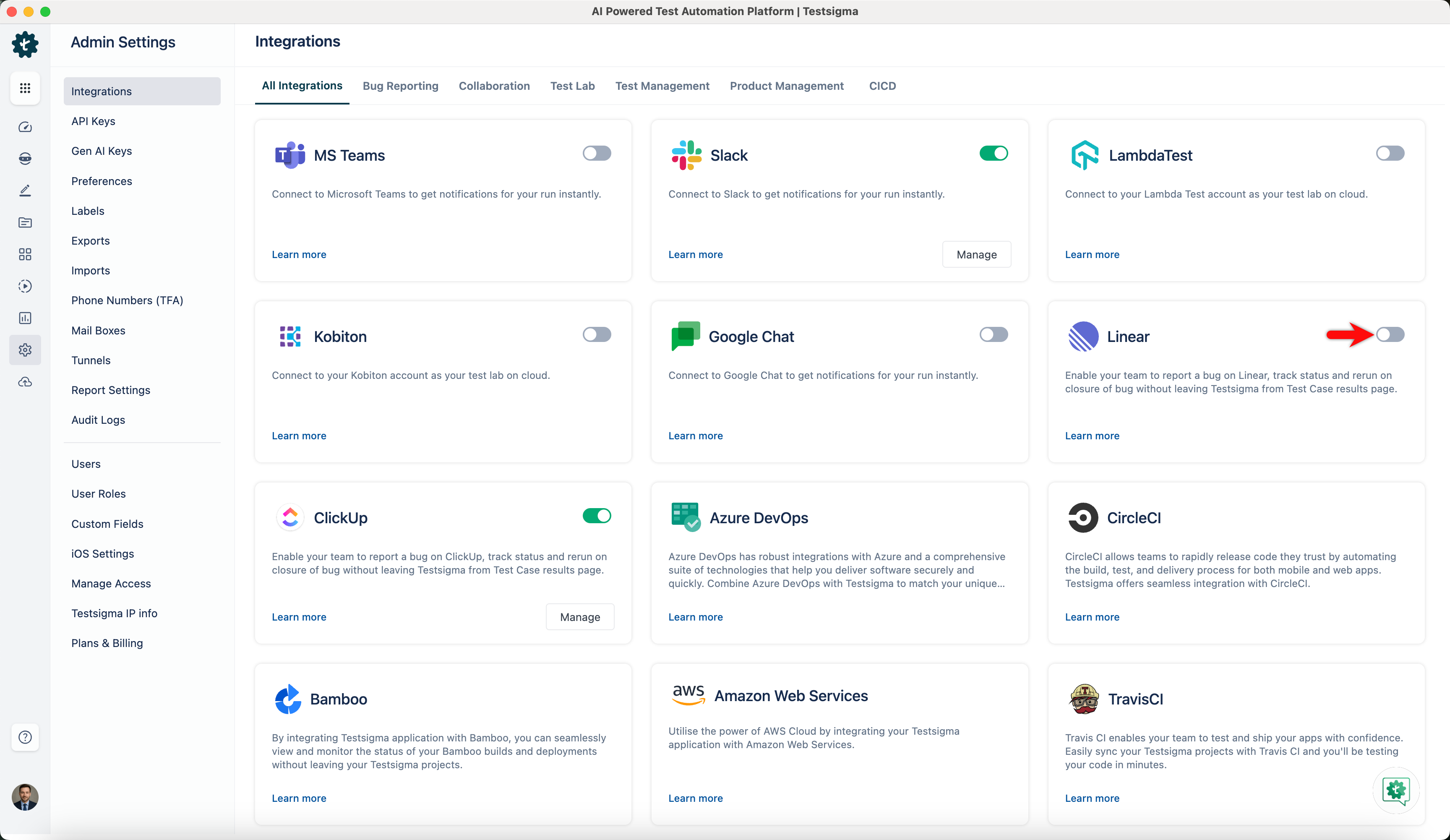Open the test runs play icon
Screen dimensions: 1450x840
point(25,286)
